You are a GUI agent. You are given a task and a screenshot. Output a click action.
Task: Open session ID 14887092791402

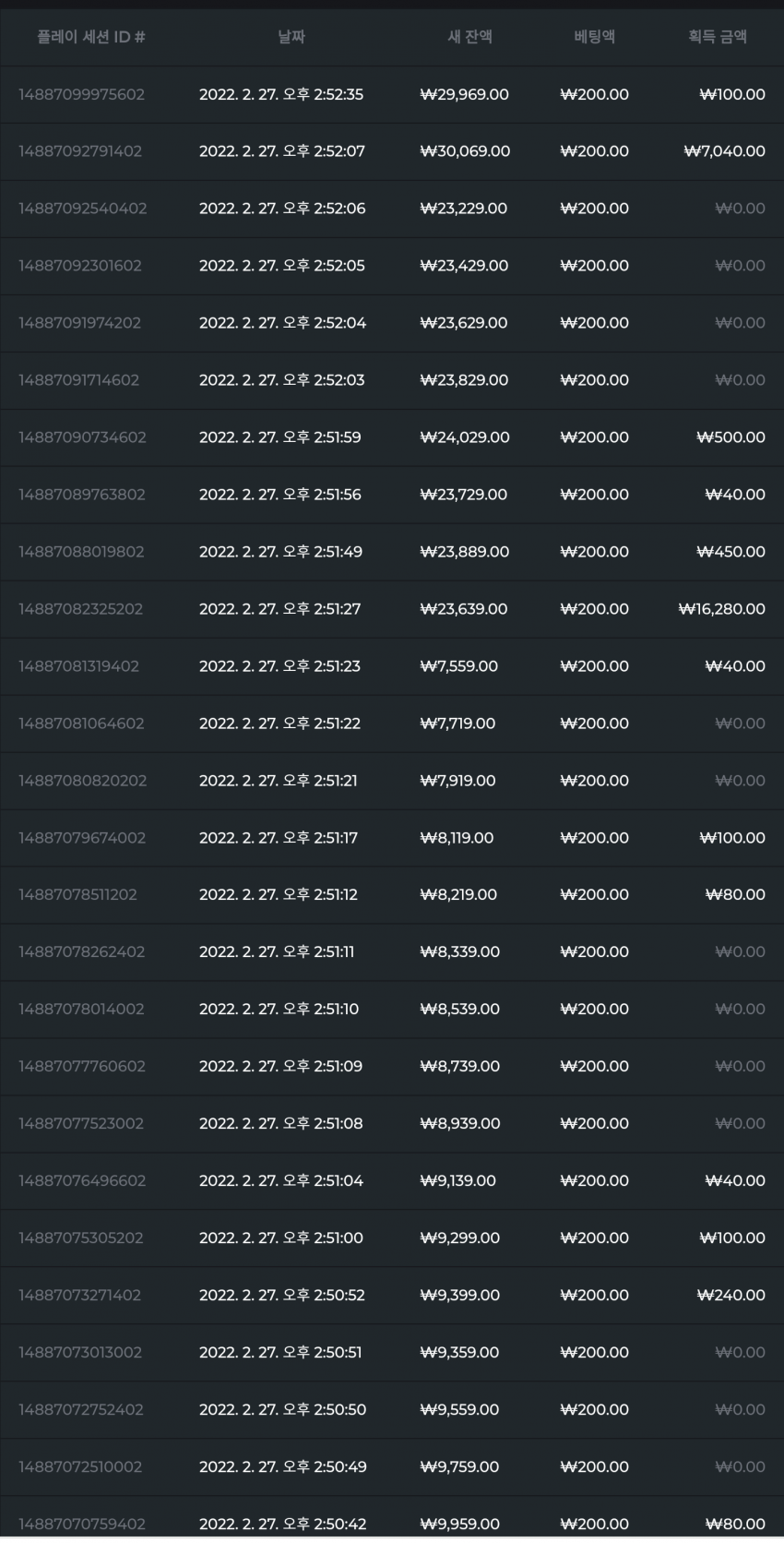tap(80, 151)
